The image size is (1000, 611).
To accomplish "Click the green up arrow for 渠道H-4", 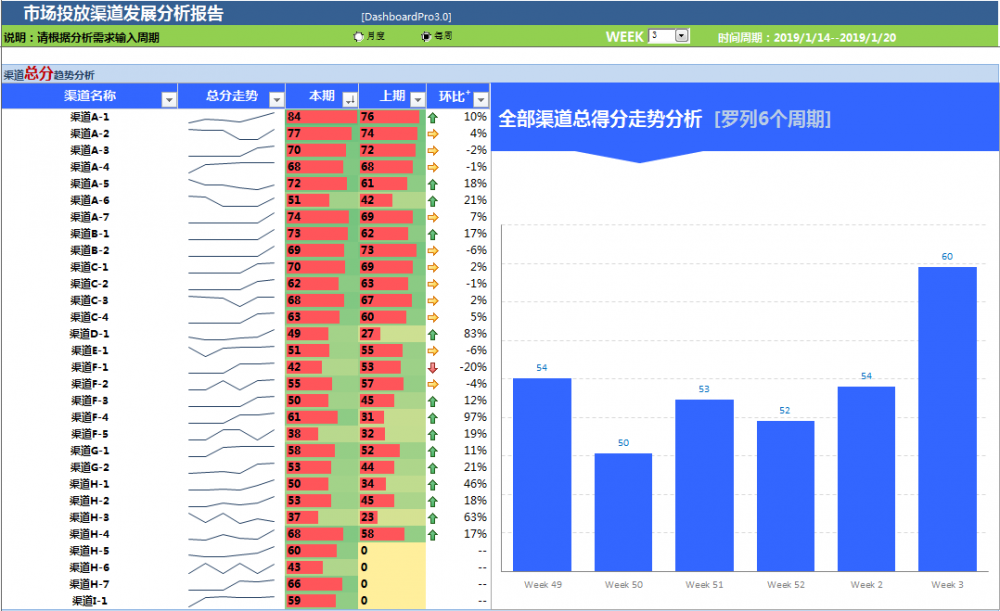I will [x=433, y=535].
